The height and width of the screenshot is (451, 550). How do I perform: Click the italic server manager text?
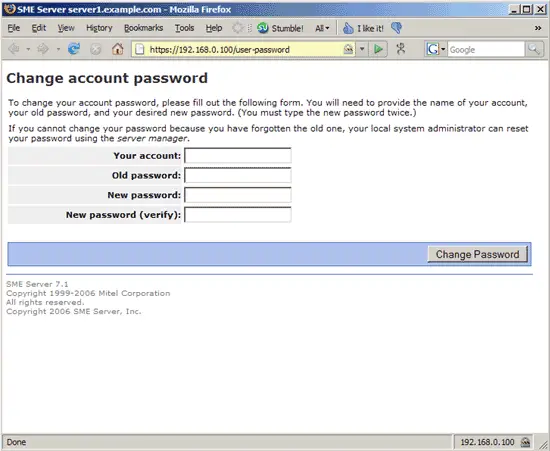pyautogui.click(x=152, y=138)
